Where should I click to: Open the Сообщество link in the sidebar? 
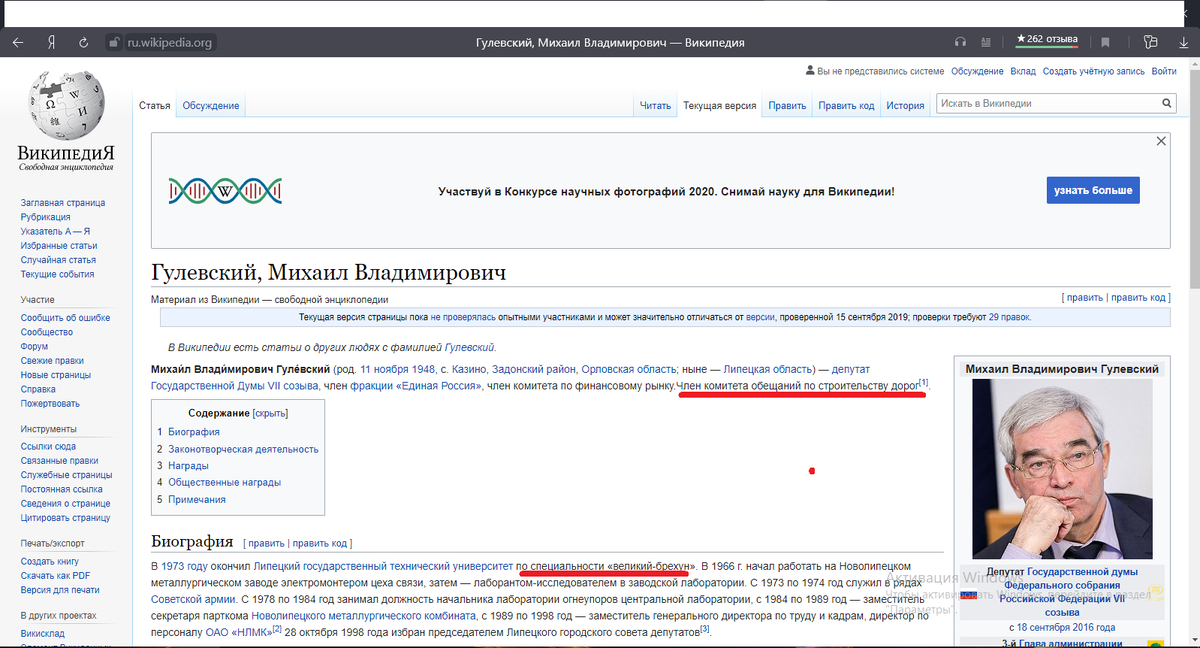click(x=47, y=332)
